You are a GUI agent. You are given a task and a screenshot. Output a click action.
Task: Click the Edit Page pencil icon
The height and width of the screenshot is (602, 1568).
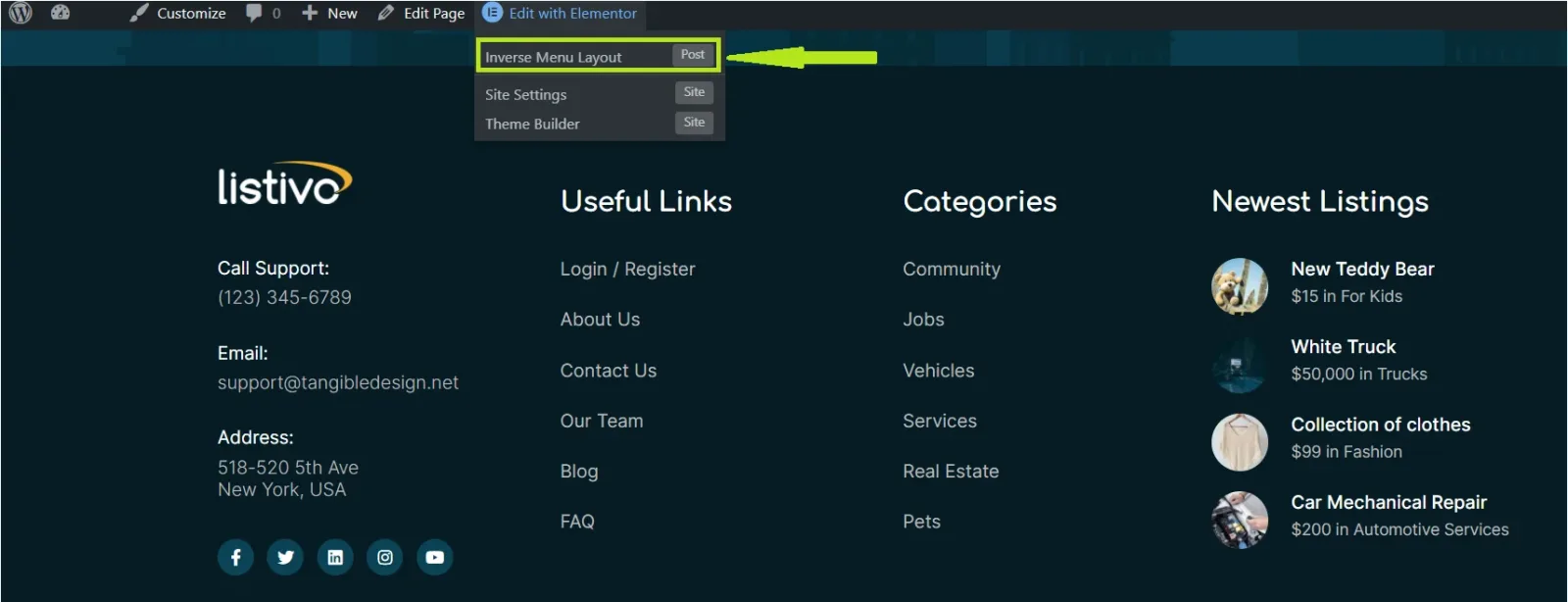(386, 13)
